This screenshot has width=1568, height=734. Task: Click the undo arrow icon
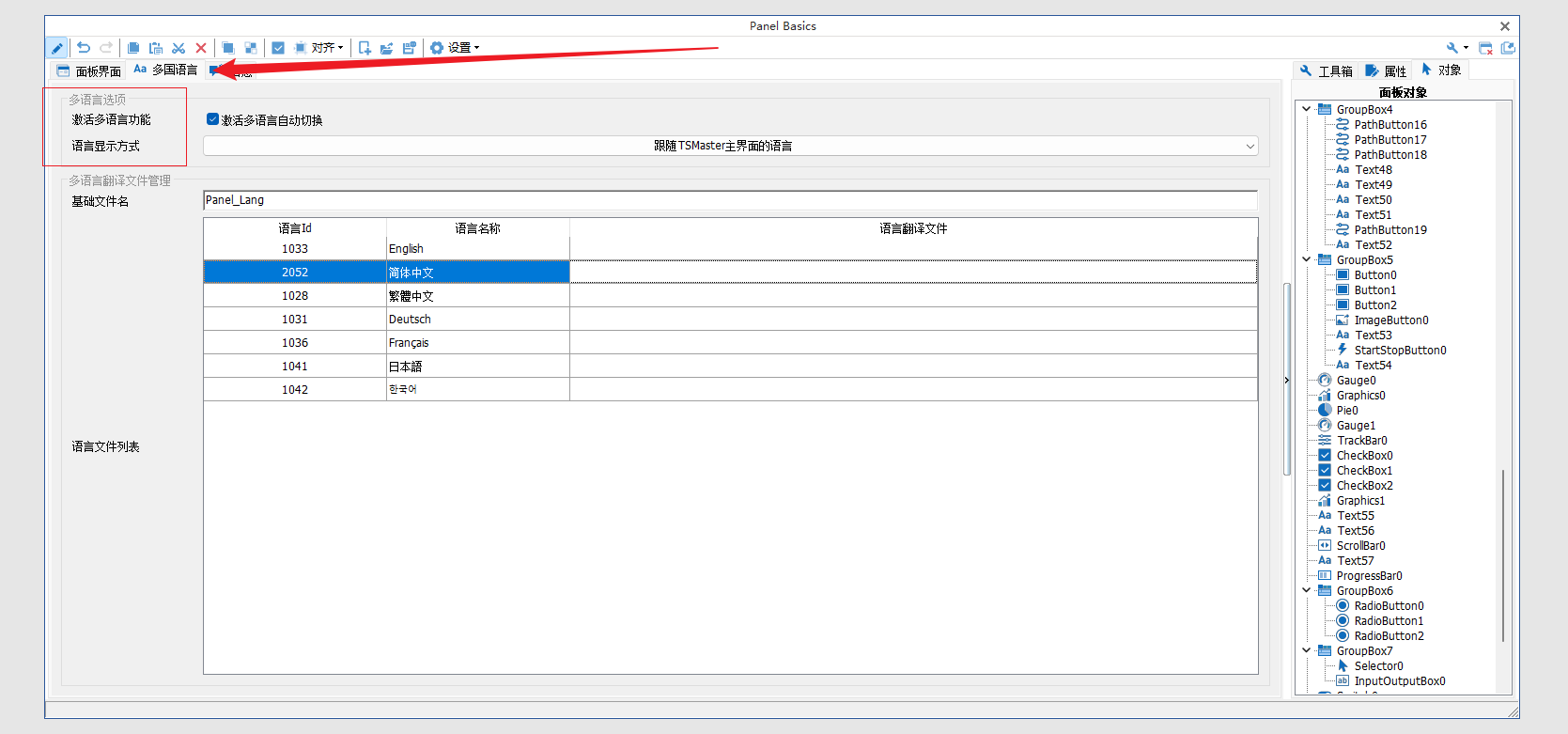[x=84, y=48]
